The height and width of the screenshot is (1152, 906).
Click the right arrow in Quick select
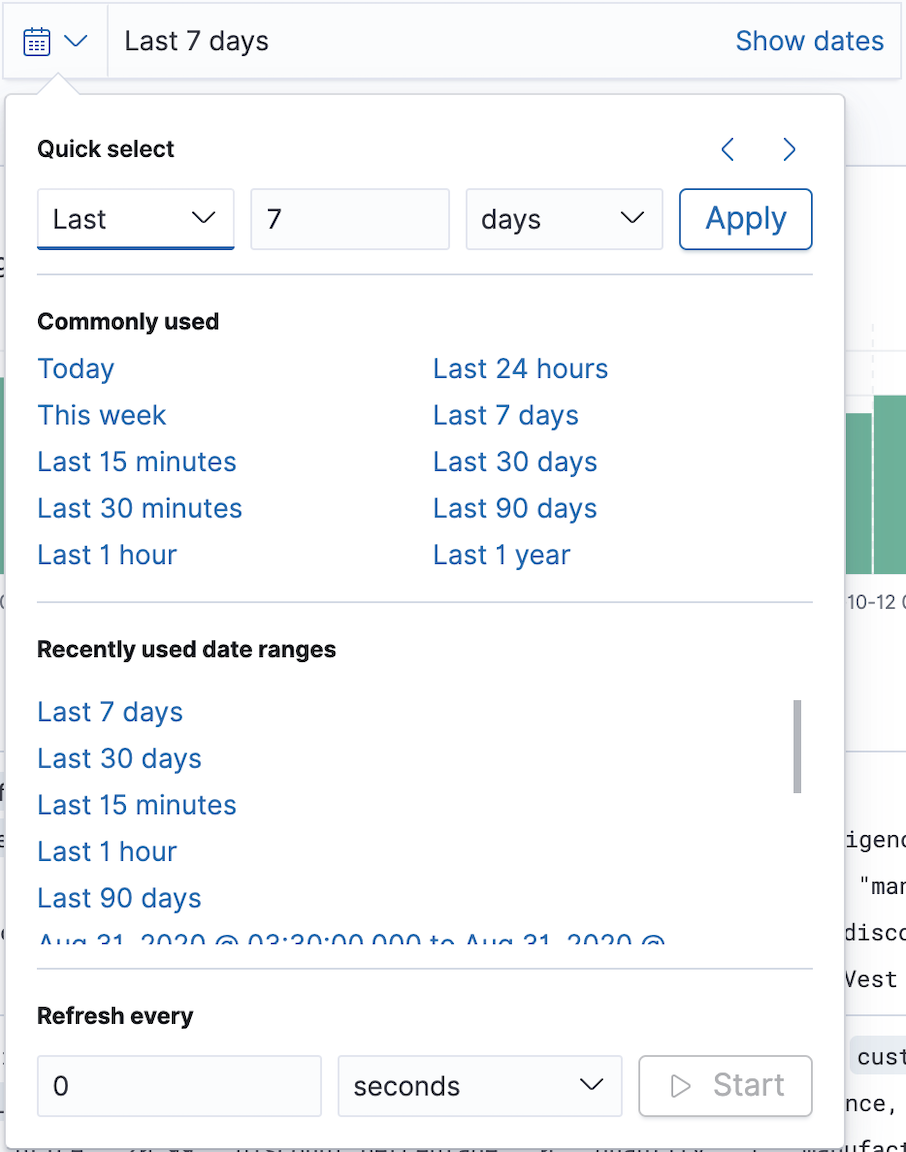tap(789, 149)
